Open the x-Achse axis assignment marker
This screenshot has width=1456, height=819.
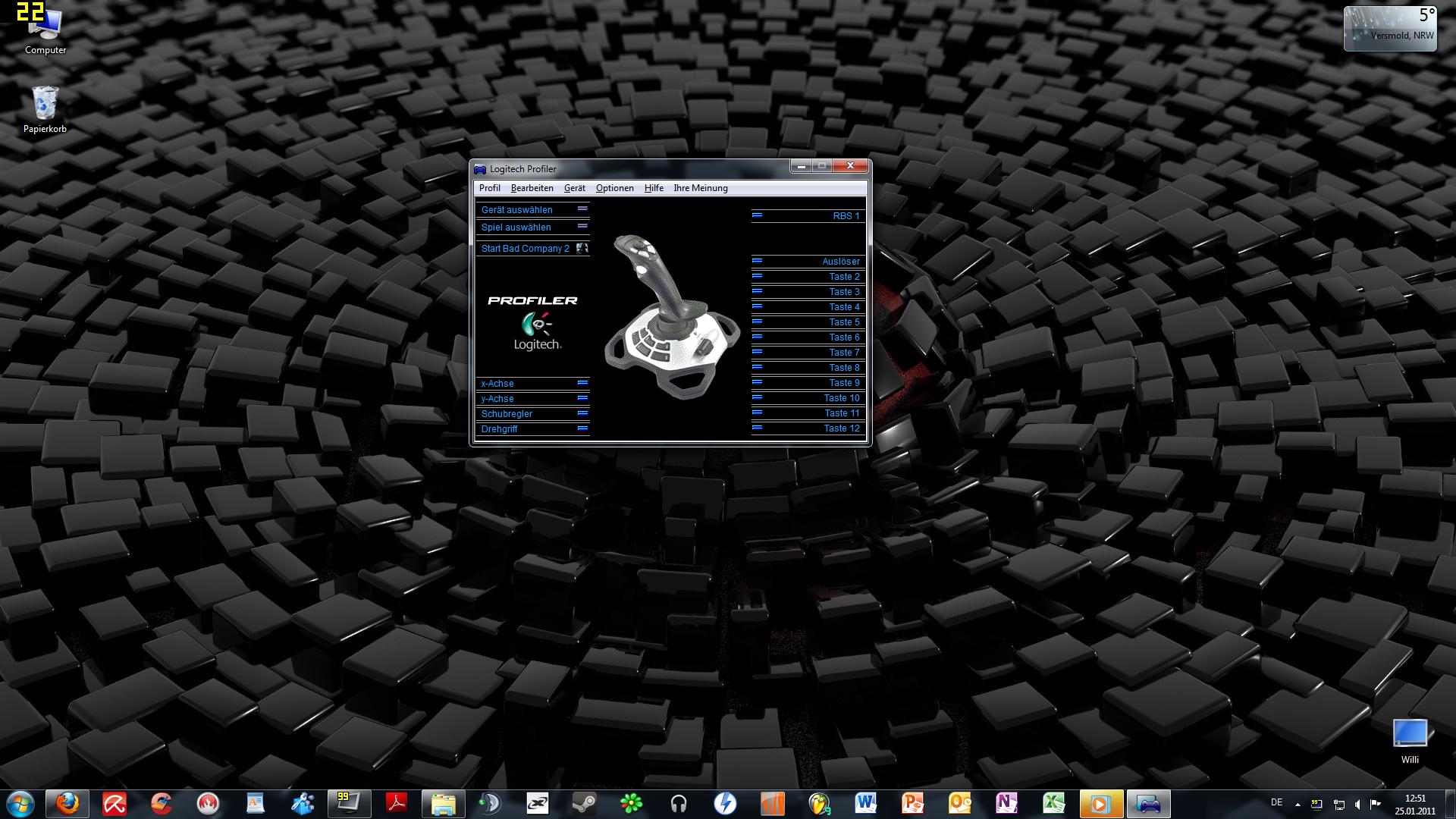[x=582, y=383]
